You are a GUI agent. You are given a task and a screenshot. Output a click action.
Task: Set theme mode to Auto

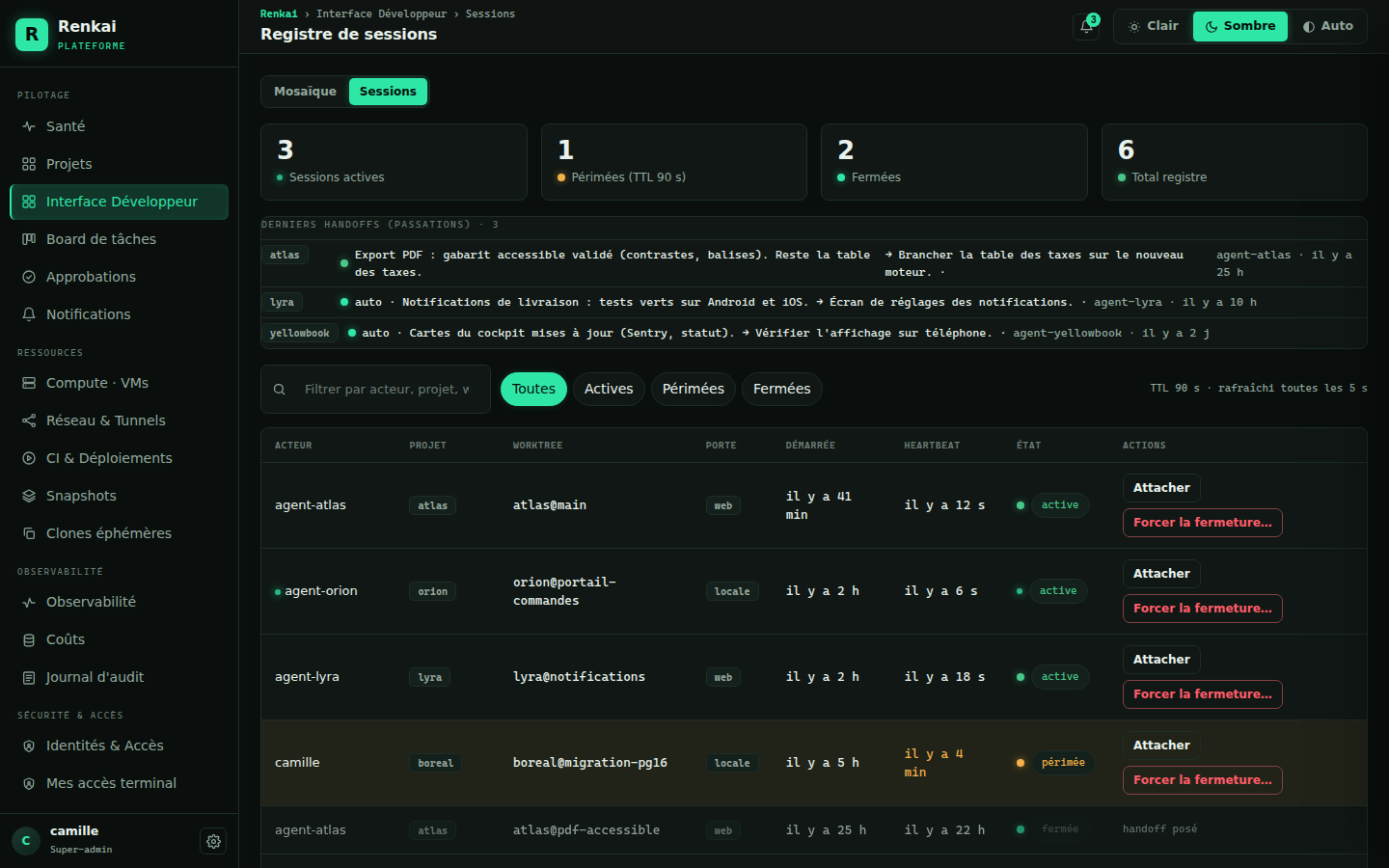(1327, 26)
